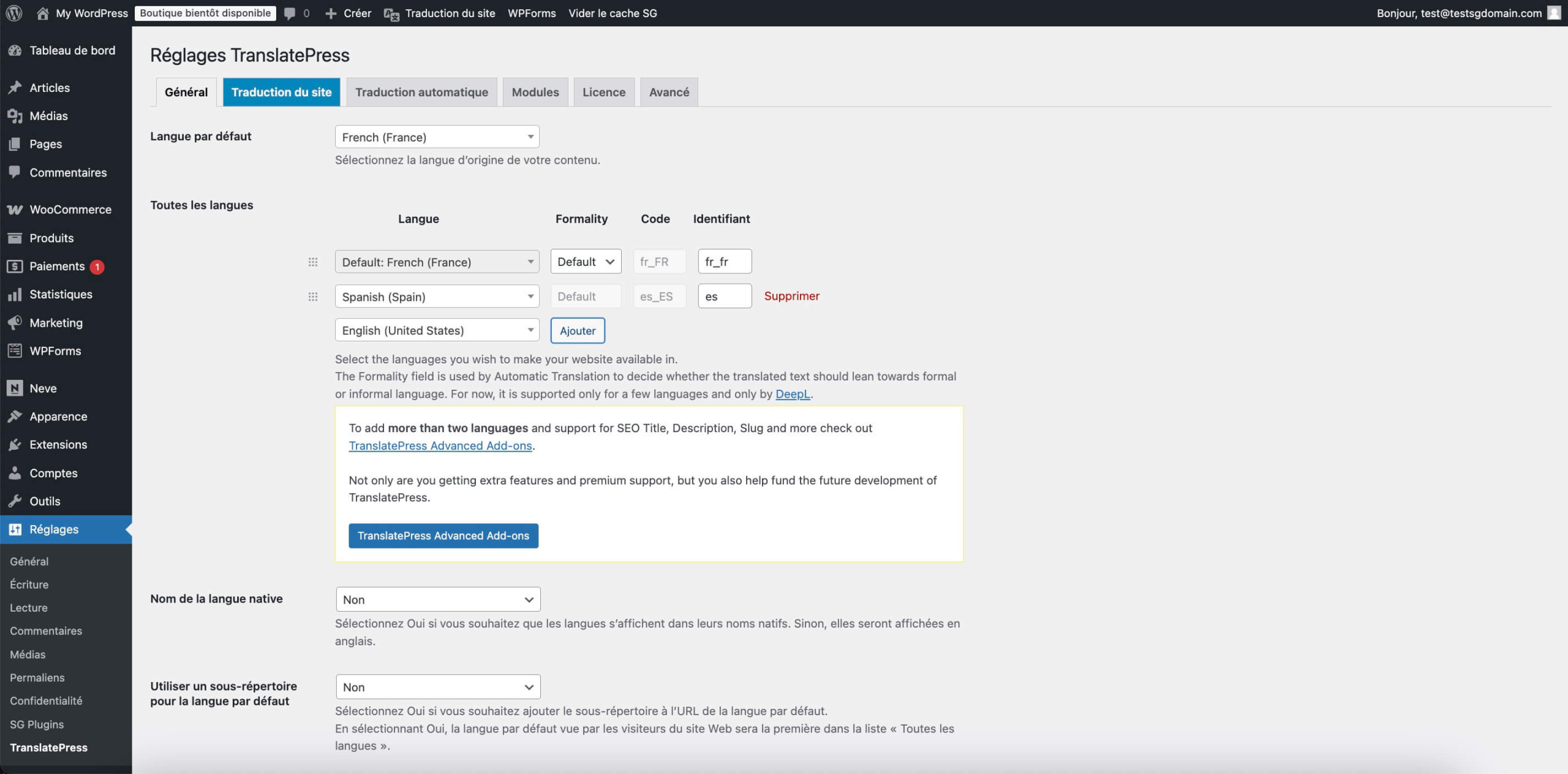Click the Réglages settings icon in sidebar

(15, 529)
